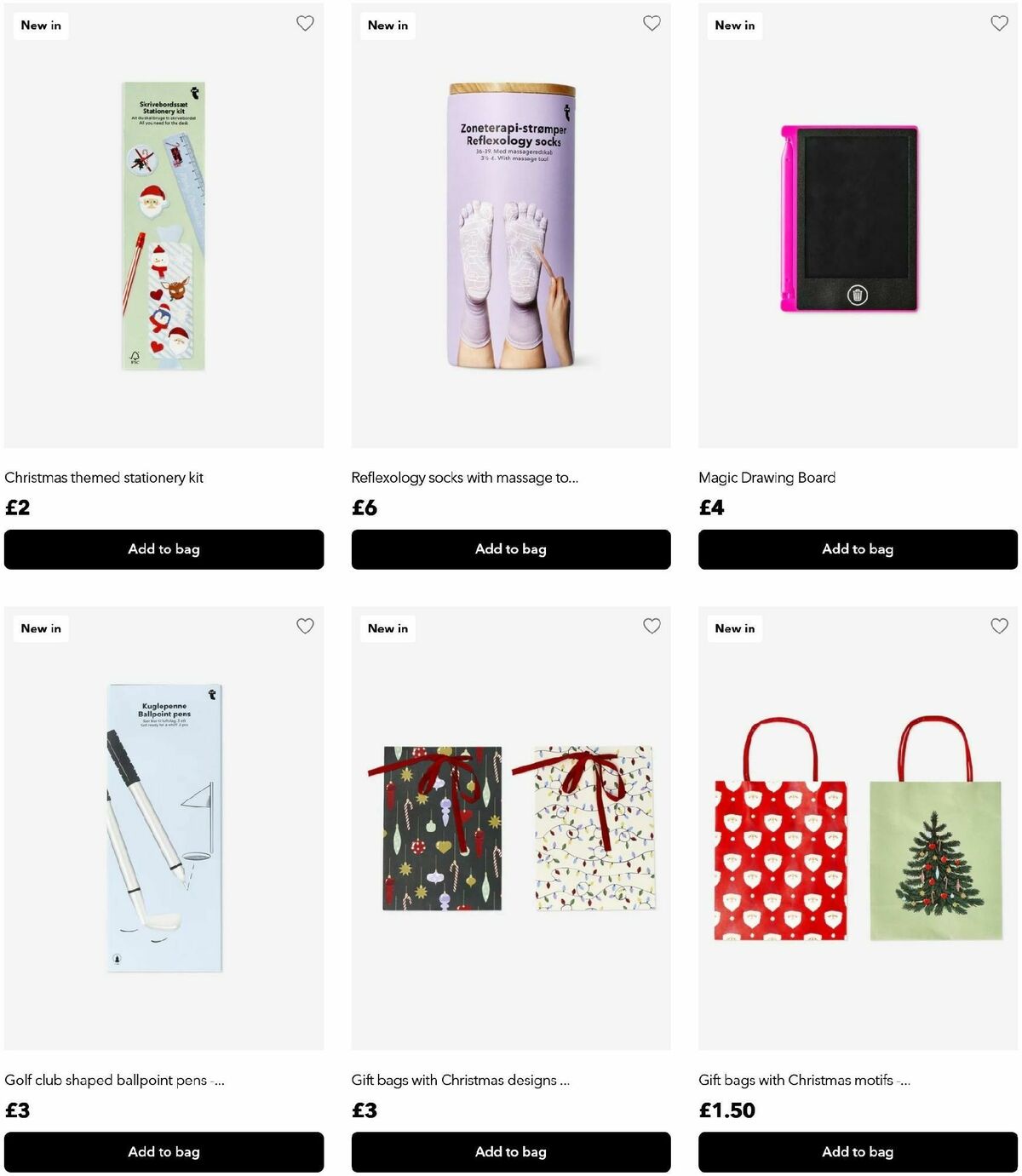
Task: Add Magic Drawing Board to bag
Action: point(858,549)
